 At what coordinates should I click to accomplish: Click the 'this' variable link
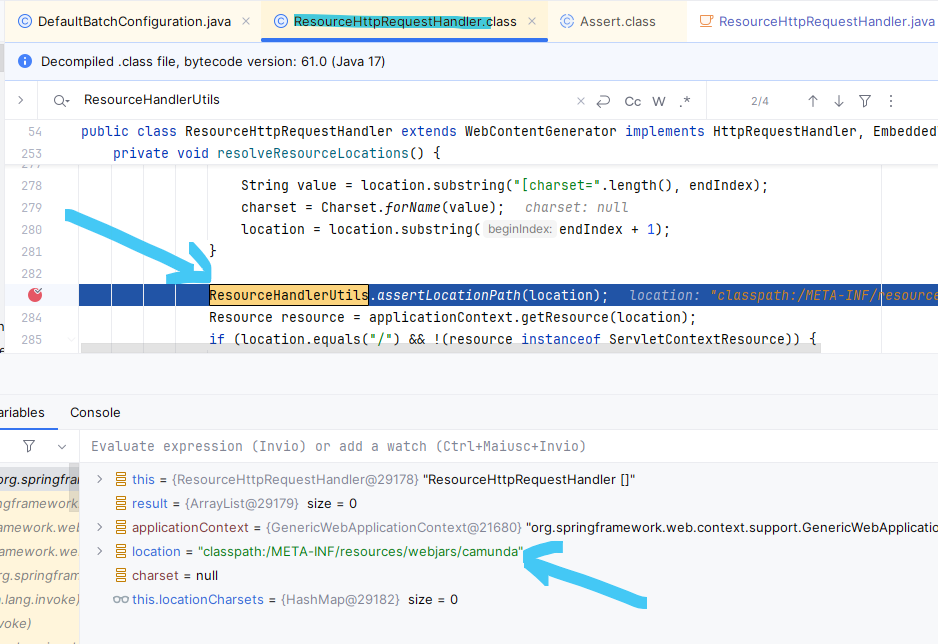click(143, 478)
